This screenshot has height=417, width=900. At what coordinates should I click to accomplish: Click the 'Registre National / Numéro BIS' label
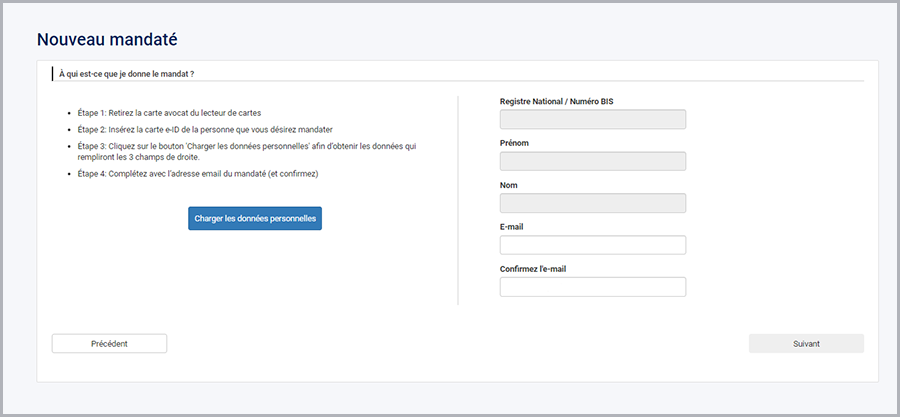(557, 101)
